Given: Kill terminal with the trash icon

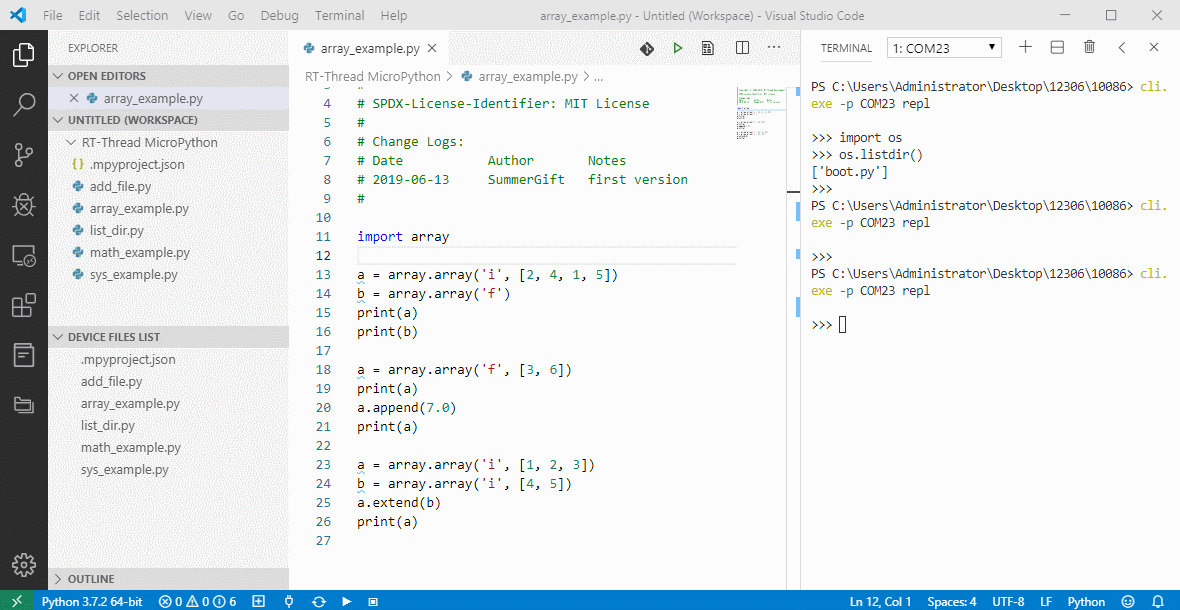Looking at the screenshot, I should pos(1089,48).
